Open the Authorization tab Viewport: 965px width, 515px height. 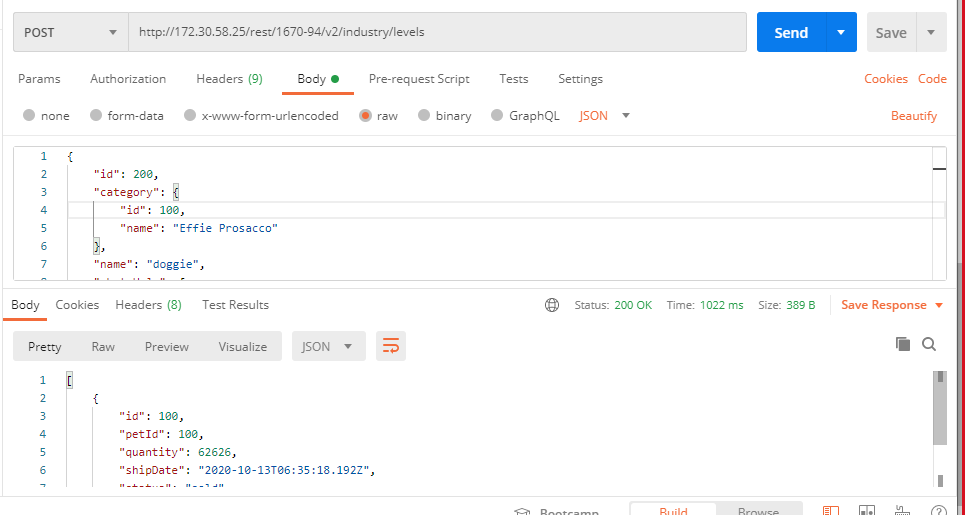coord(128,79)
